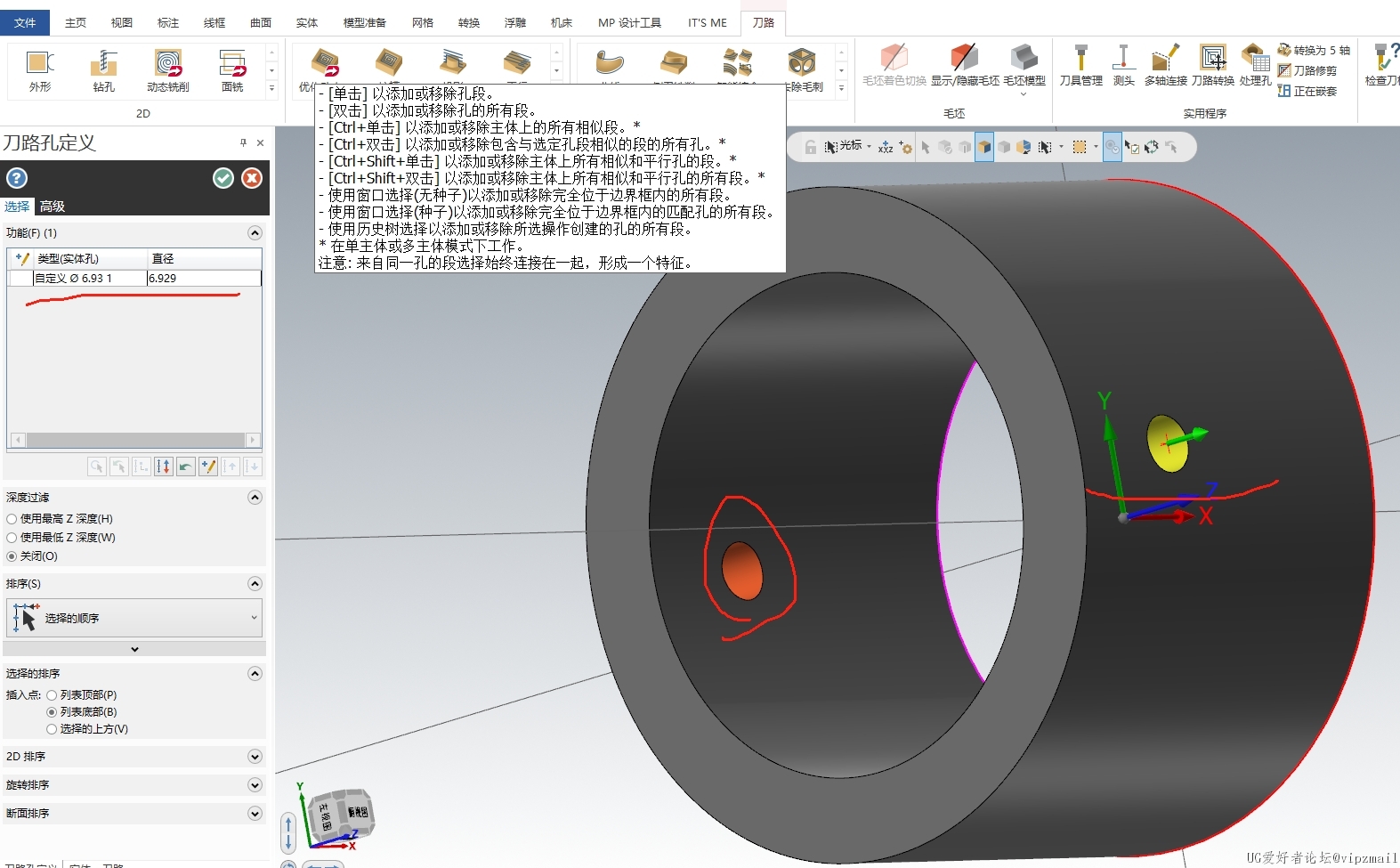The image size is (1400, 868).
Task: Click the lock icon in selection bar
Action: click(810, 147)
